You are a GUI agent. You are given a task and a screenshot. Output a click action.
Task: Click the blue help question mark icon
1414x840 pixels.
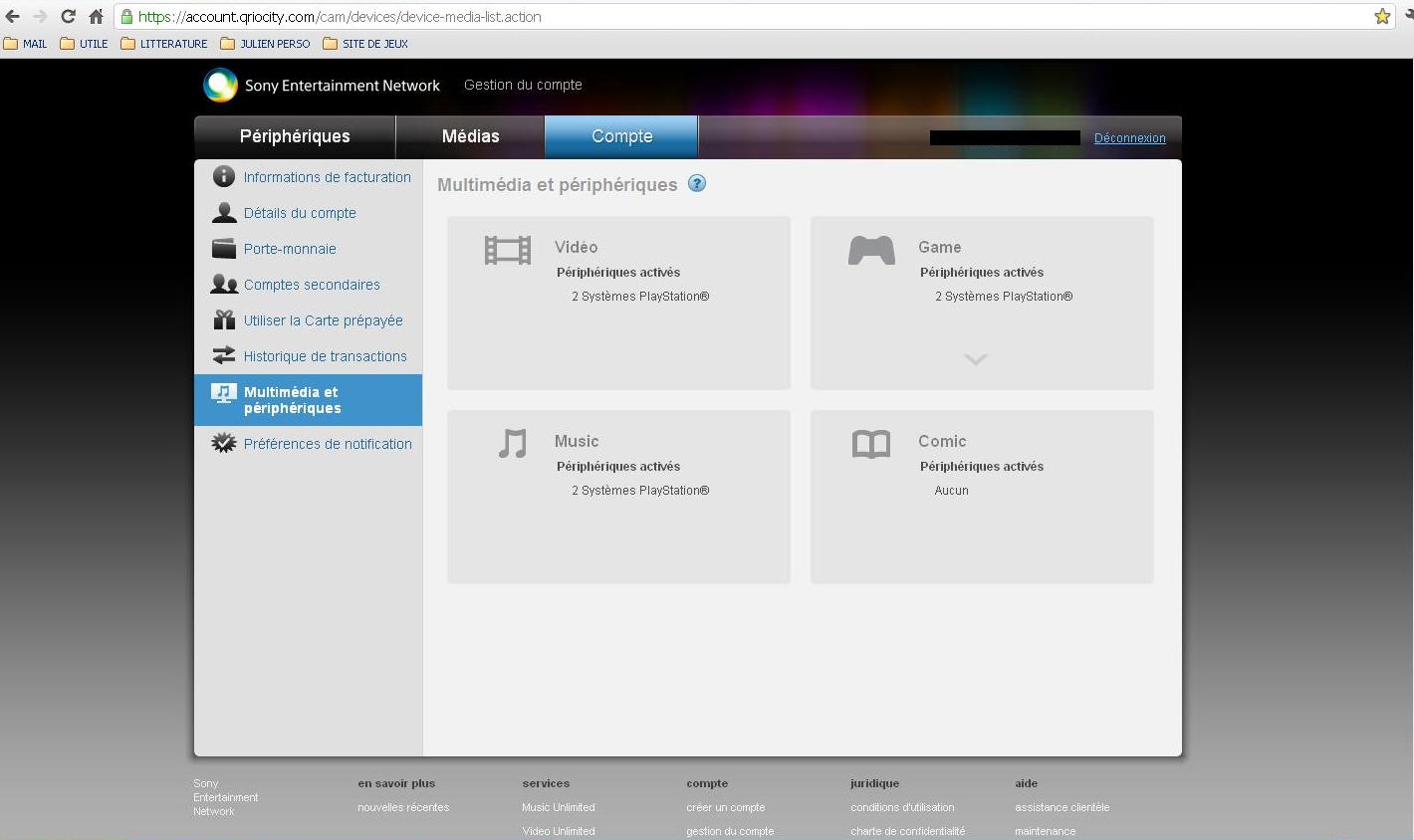click(x=697, y=183)
